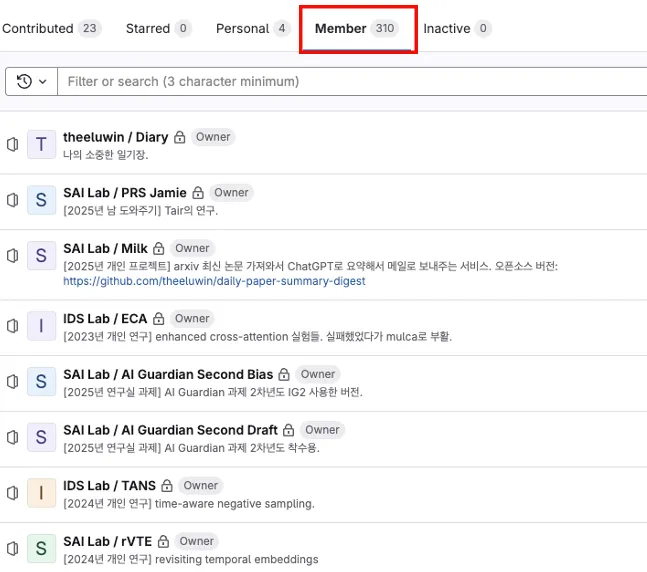Screen dimensions: 647x572
Task: Open the search history dropdown chevron
Action: point(43,82)
